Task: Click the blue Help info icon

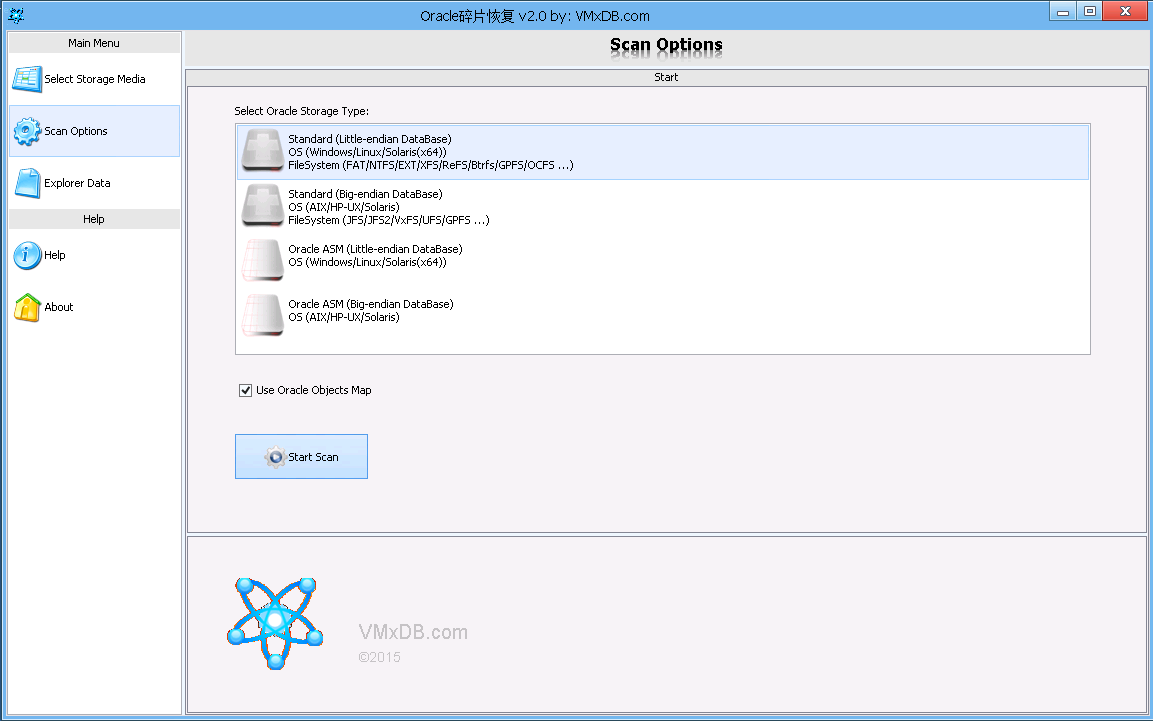Action: pyautogui.click(x=27, y=256)
